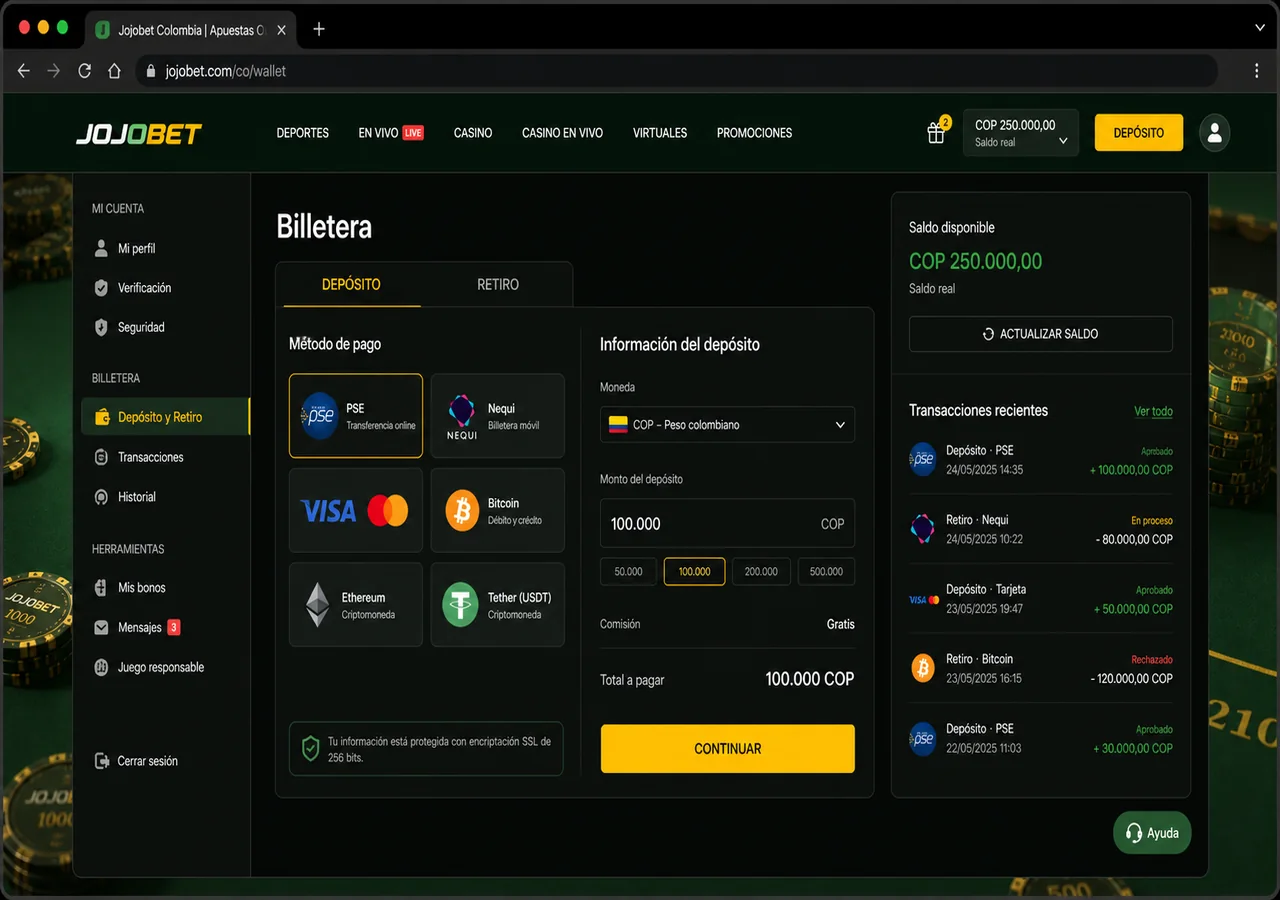The width and height of the screenshot is (1280, 900).
Task: Click the browser address bar
Action: 677,71
